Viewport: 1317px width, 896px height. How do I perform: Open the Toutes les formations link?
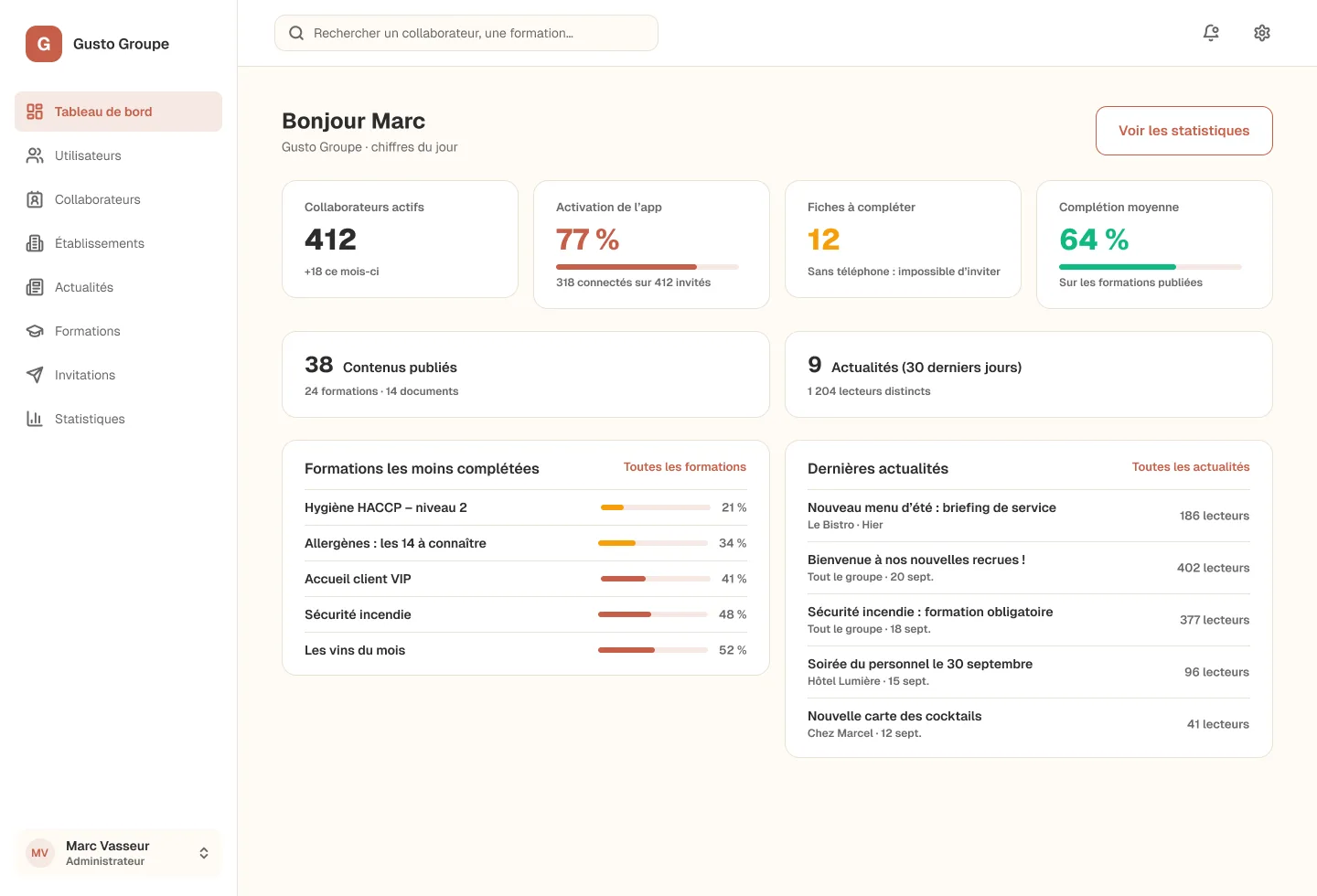click(685, 466)
